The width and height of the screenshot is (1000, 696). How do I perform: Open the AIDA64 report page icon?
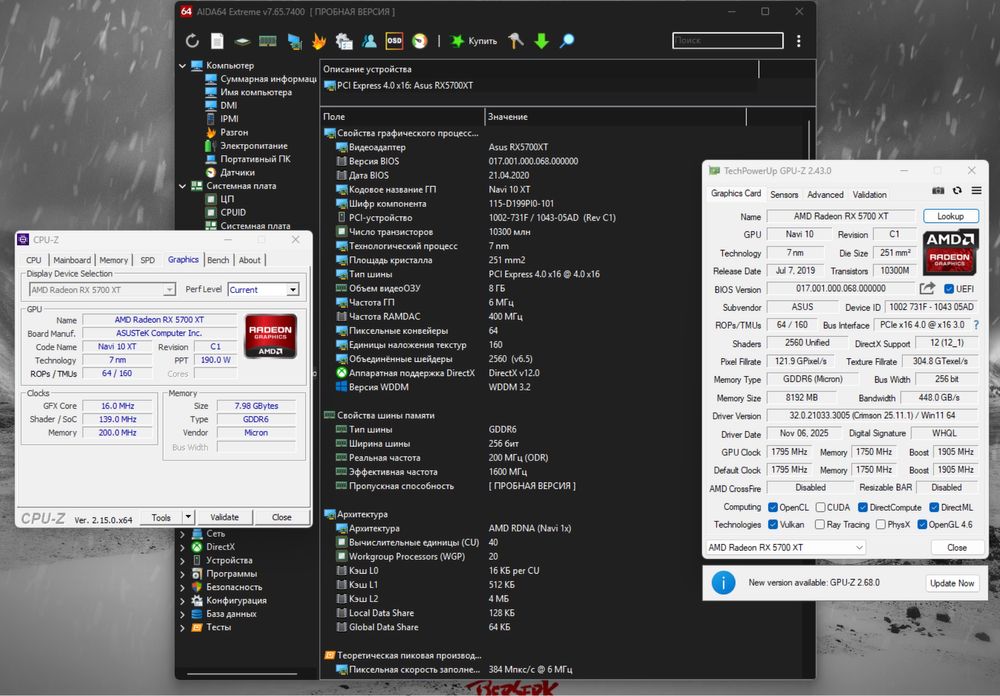pyautogui.click(x=217, y=41)
